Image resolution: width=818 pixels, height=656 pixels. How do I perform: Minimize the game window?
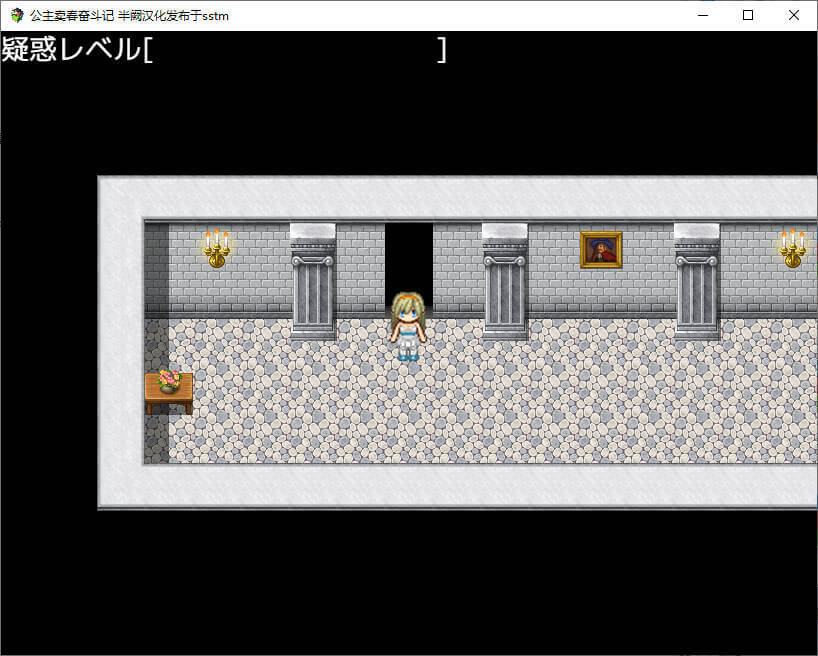(703, 15)
